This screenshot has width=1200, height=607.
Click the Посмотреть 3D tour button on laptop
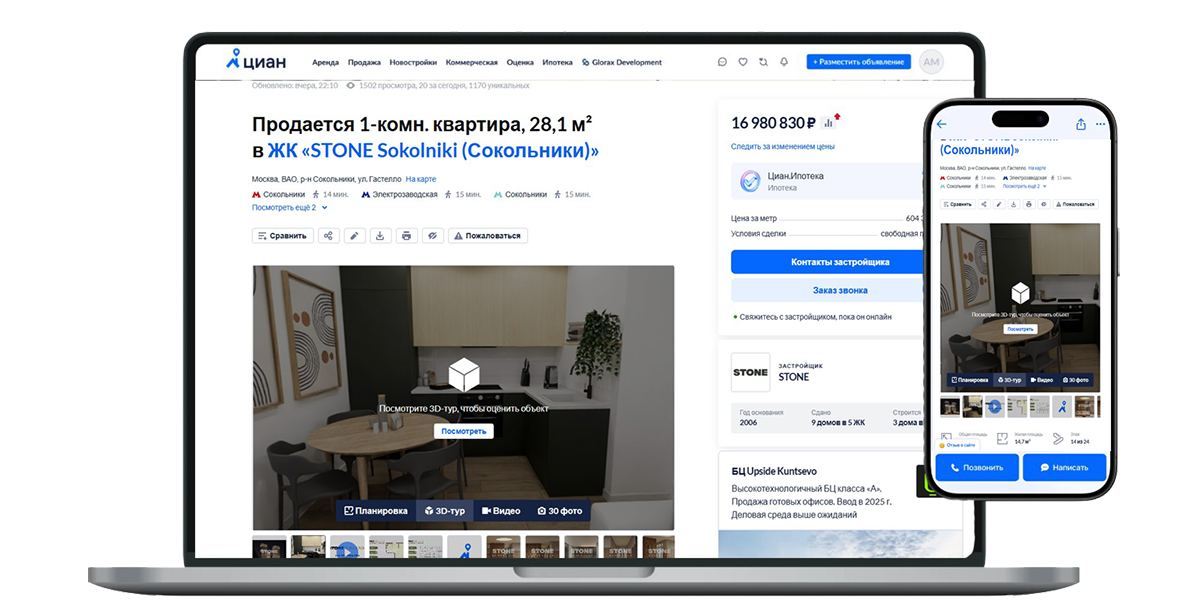coord(464,431)
